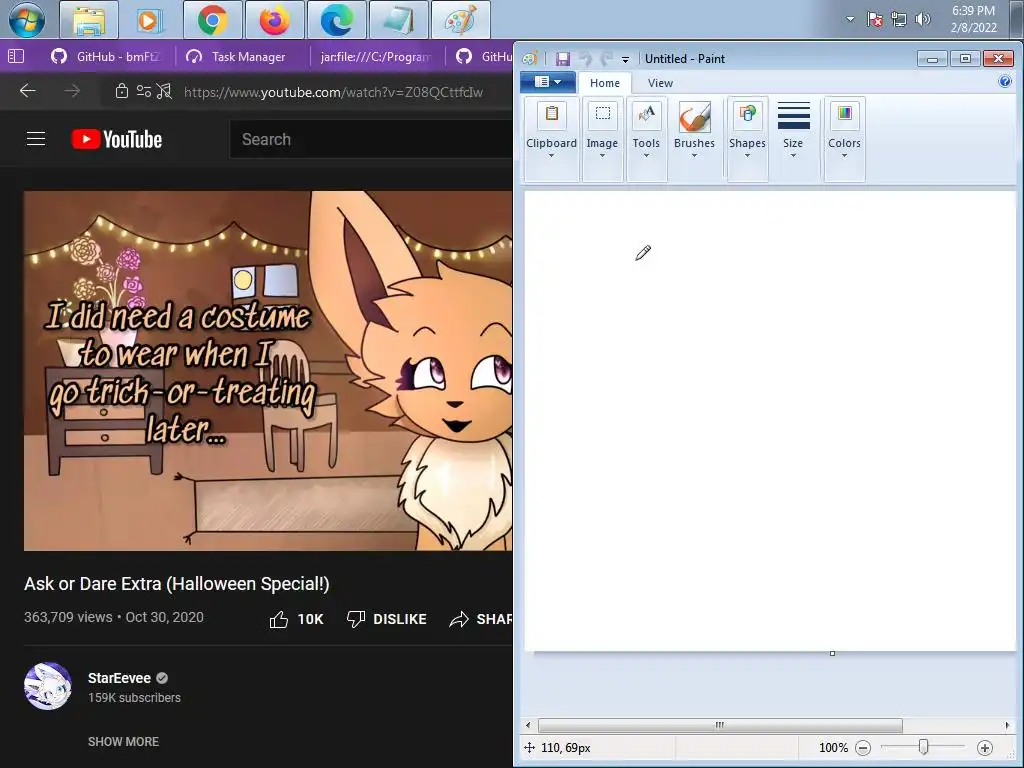
Task: Select the Paint app on the taskbar
Action: (x=460, y=20)
